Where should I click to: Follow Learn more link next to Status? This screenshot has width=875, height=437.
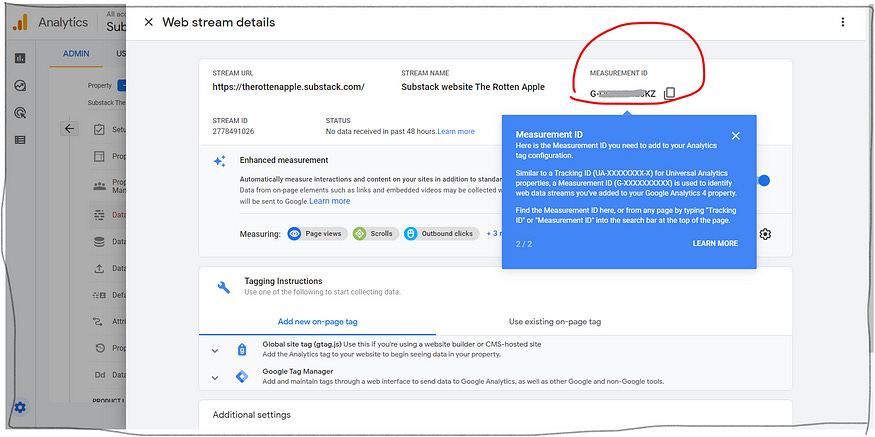pos(456,132)
